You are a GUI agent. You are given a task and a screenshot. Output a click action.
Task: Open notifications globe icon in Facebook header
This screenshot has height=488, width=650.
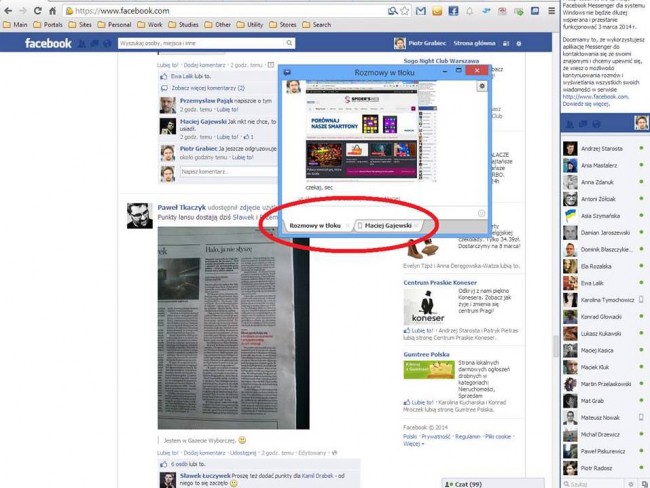107,44
